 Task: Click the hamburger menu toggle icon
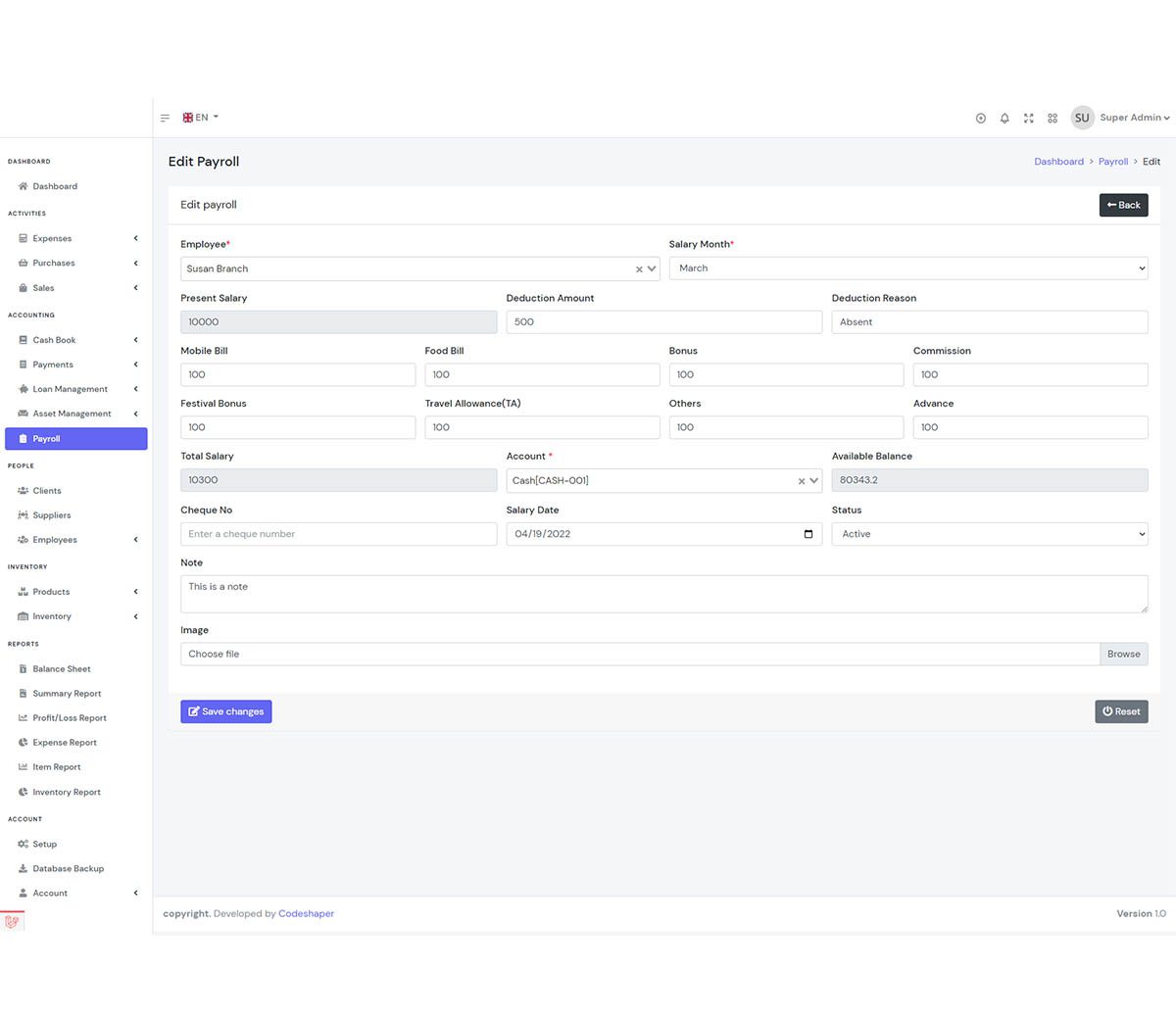pos(165,118)
